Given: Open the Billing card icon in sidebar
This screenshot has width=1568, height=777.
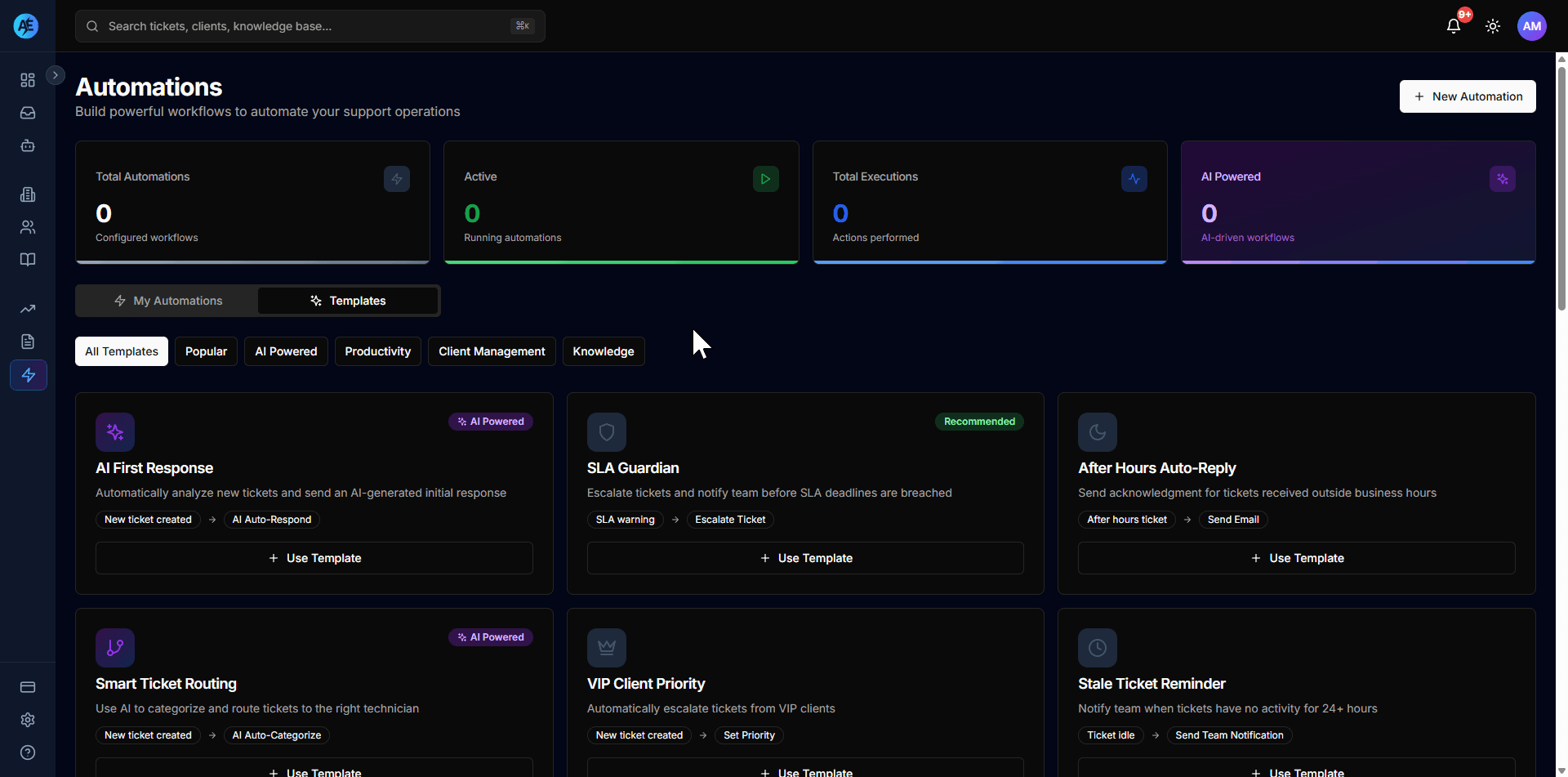Looking at the screenshot, I should coord(28,687).
